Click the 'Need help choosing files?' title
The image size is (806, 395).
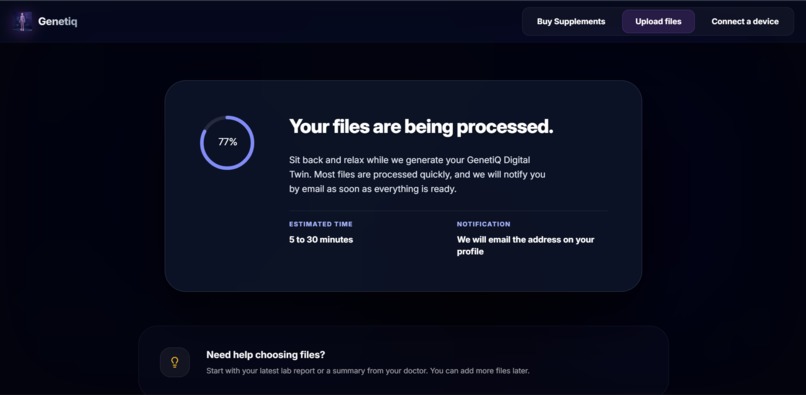[266, 355]
